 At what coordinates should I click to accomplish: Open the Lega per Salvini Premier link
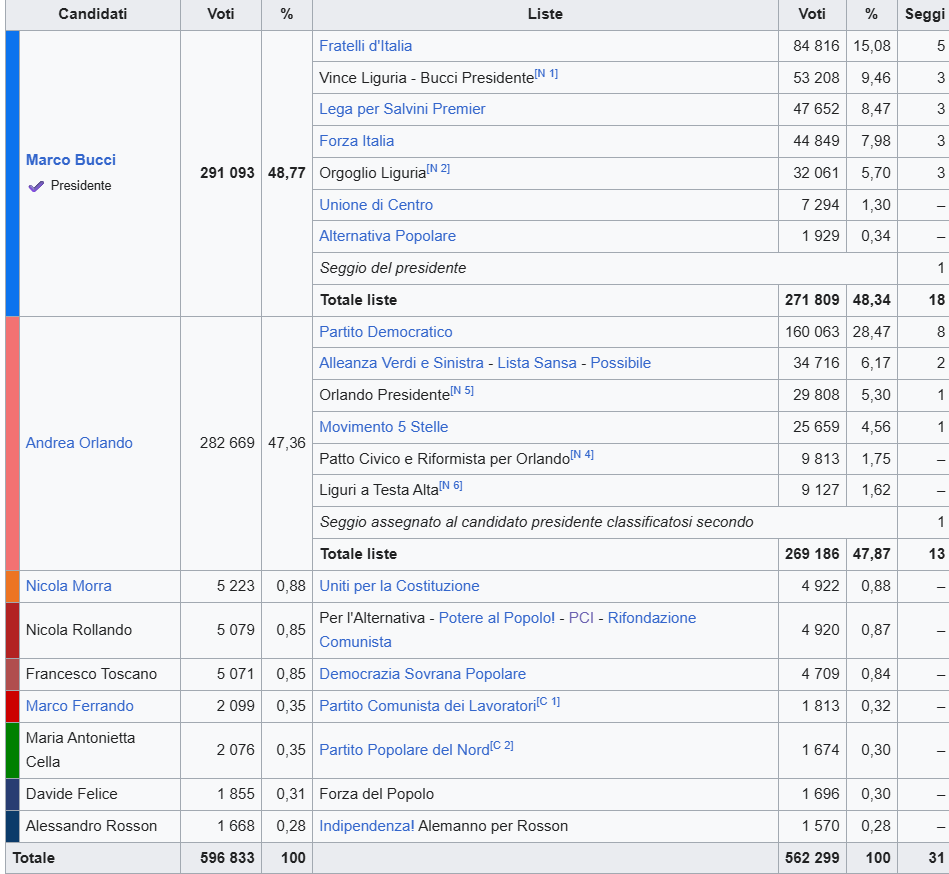402,109
